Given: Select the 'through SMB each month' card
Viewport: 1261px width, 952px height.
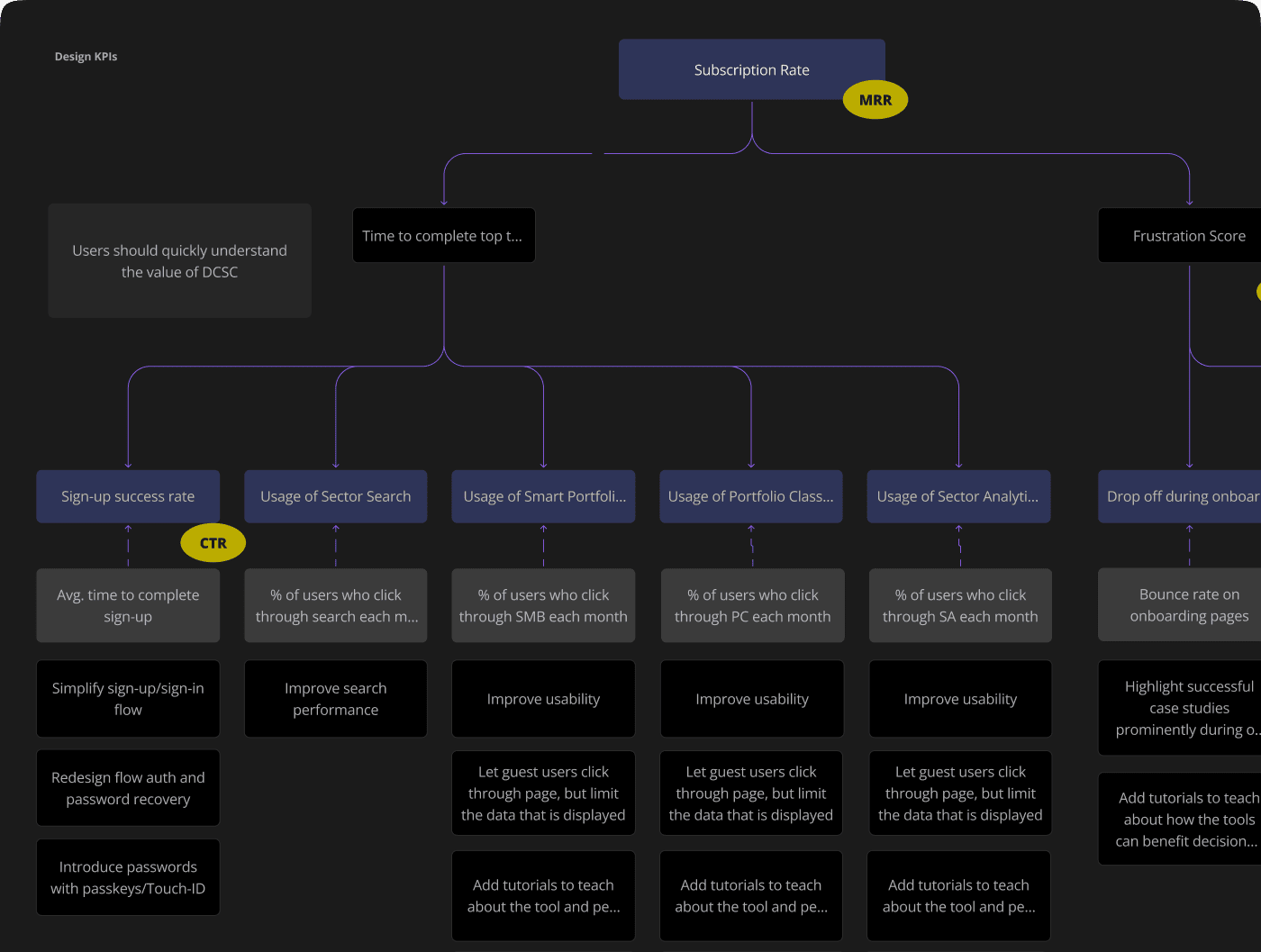Looking at the screenshot, I should tap(544, 605).
